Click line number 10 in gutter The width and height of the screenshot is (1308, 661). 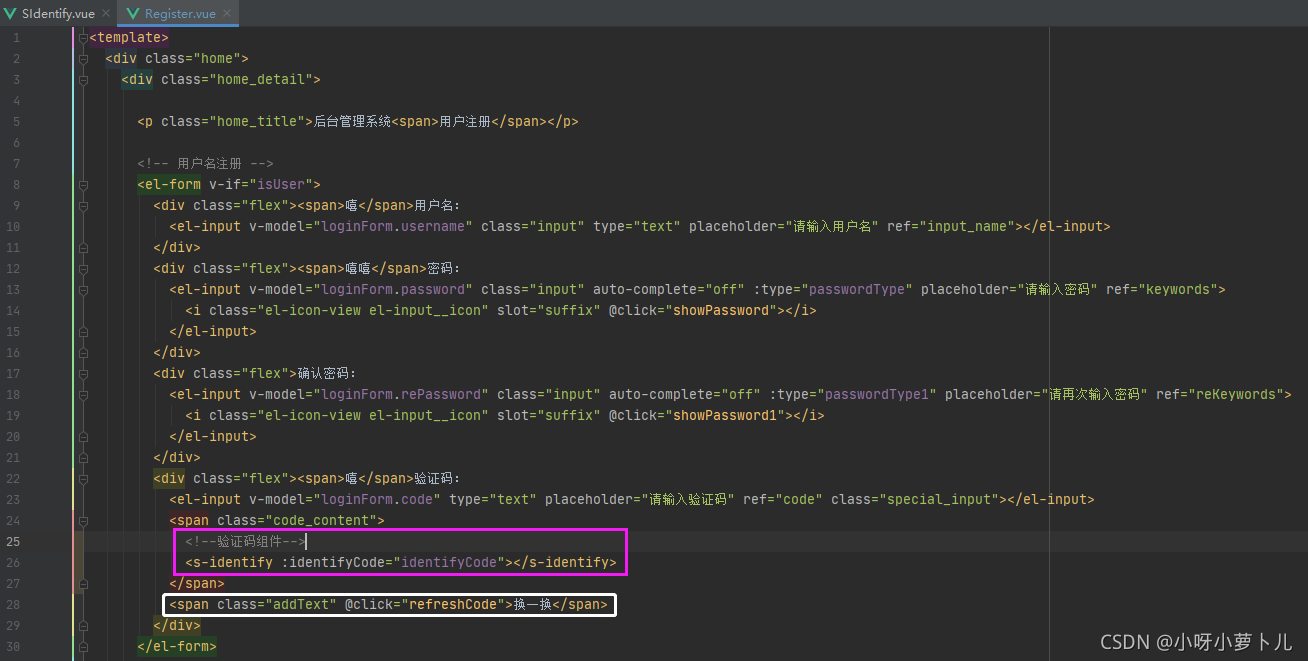pyautogui.click(x=13, y=227)
